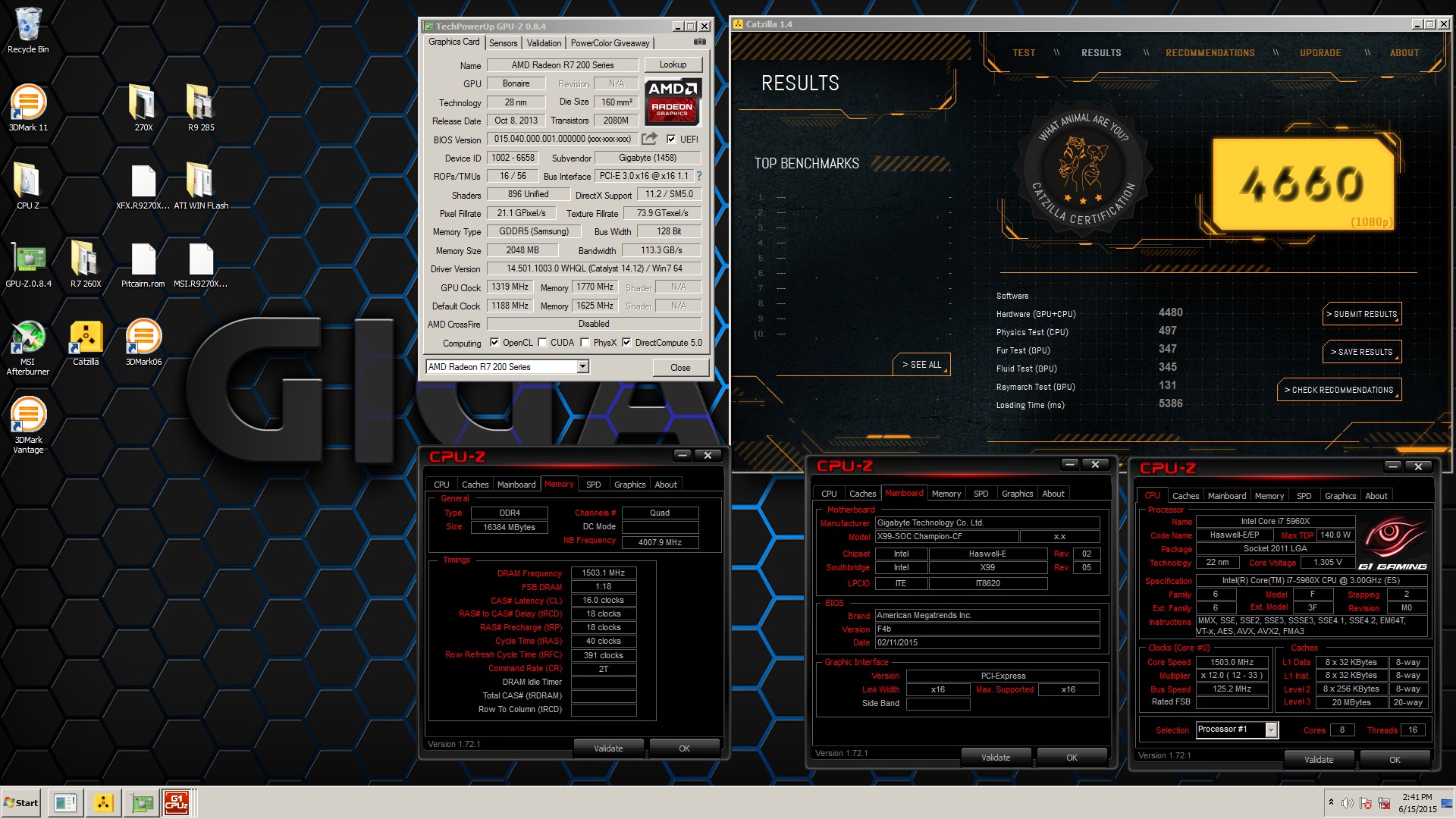Click the CPU-Z GI taskbar icon
This screenshot has width=1456, height=819.
pos(177,802)
